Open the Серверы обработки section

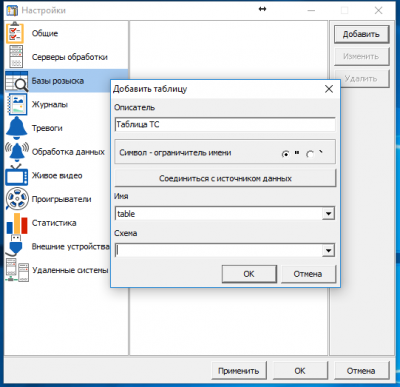pos(69,57)
